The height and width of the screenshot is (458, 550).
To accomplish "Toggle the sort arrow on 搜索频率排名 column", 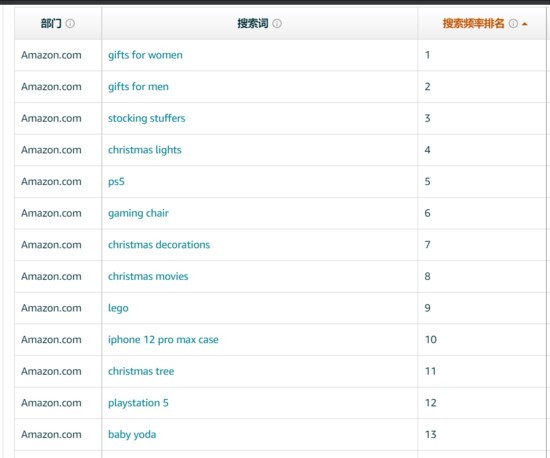I will (x=525, y=24).
